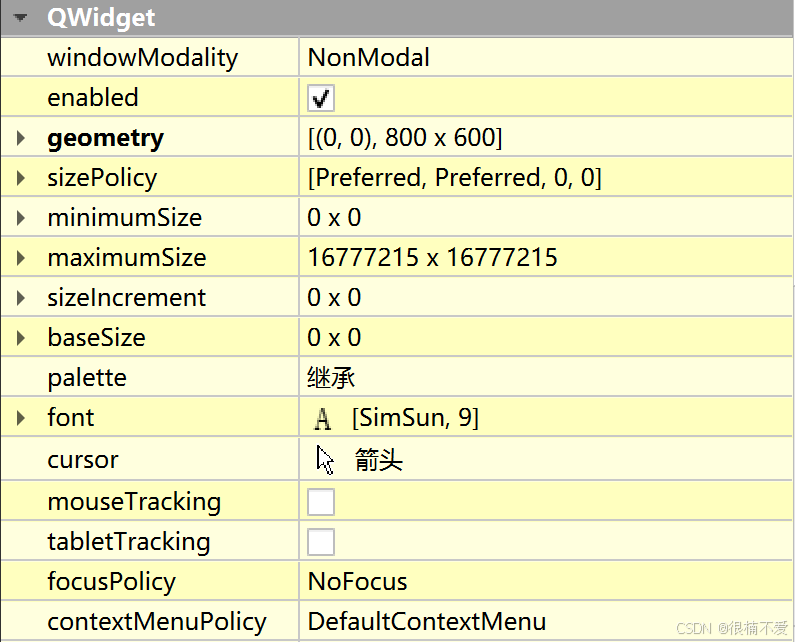Viewport: 795px width, 642px height.
Task: Expand the geometry property
Action: pos(21,138)
